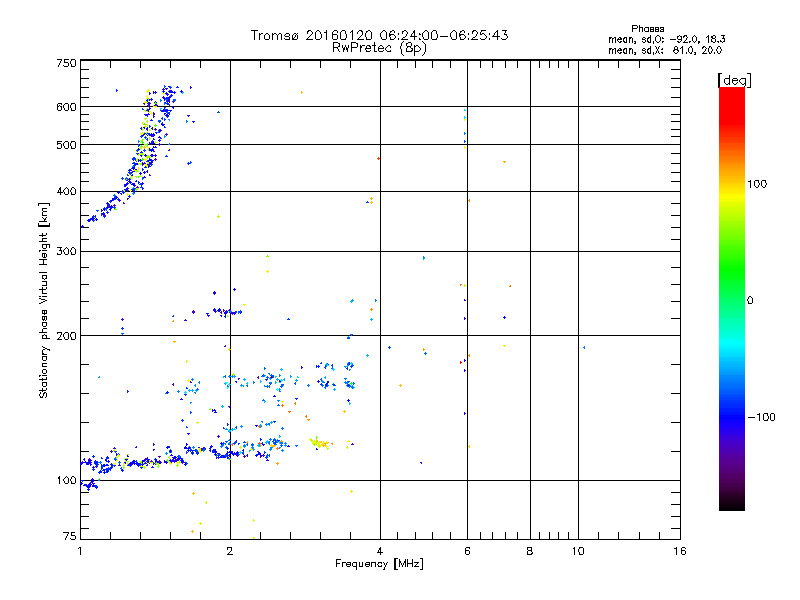Click the '500' y-axis tick label
Viewport: 800px width, 600px height.
(66, 145)
